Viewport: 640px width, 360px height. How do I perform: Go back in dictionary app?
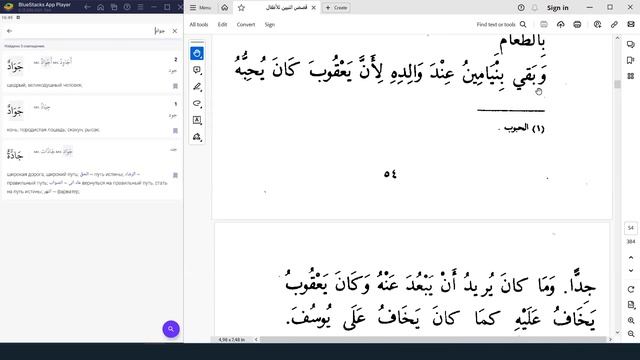[x=9, y=31]
